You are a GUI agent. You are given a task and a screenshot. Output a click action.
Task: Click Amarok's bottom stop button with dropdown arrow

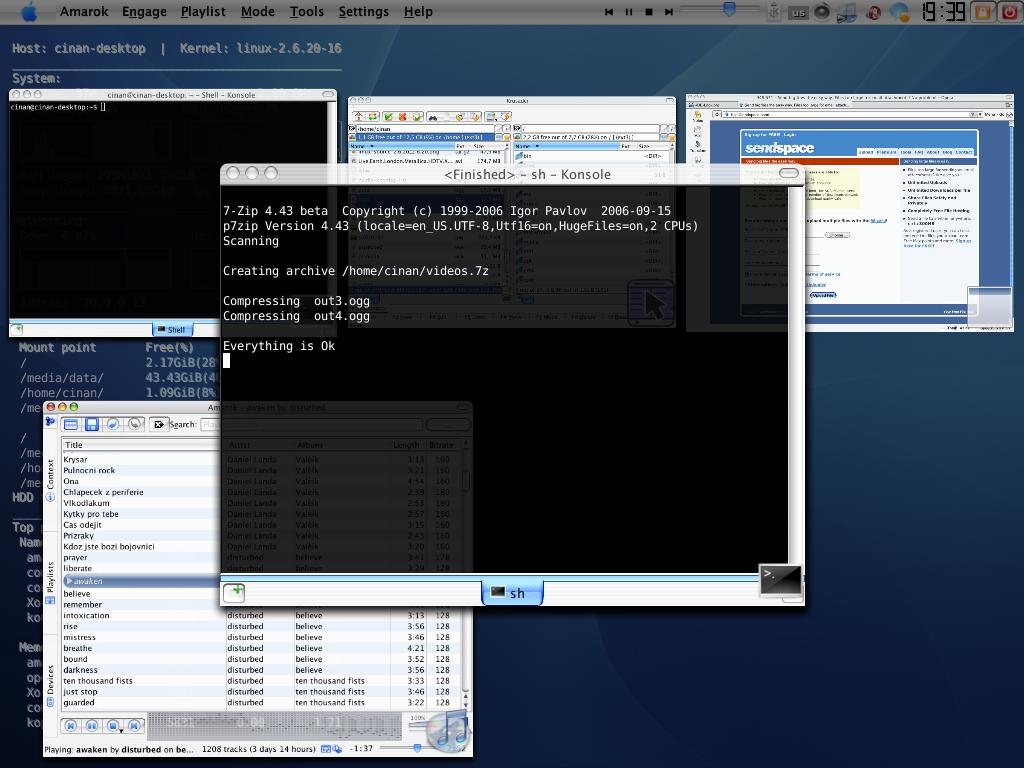click(x=114, y=726)
